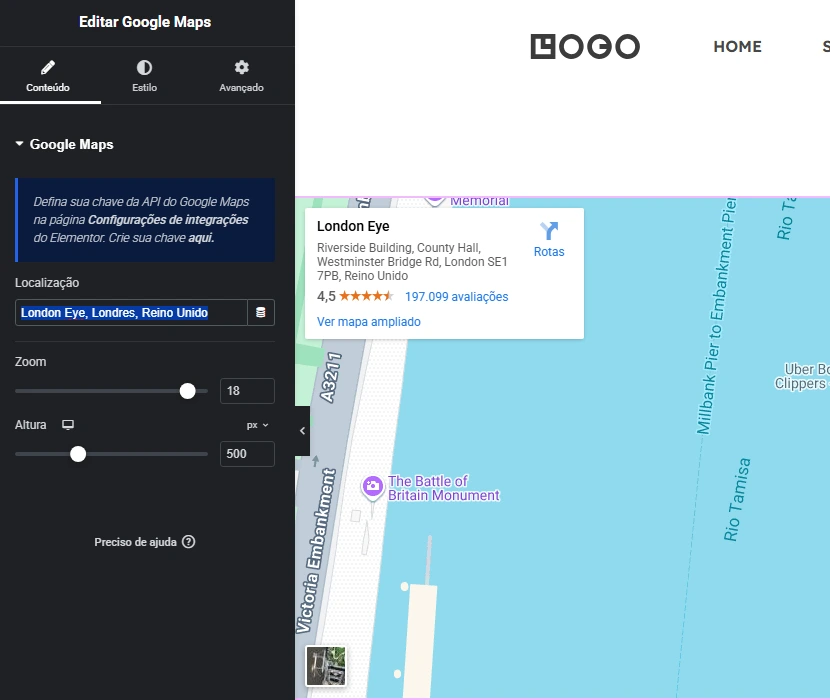The width and height of the screenshot is (830, 700).
Task: Click the 'aqui' API key link
Action: click(201, 238)
